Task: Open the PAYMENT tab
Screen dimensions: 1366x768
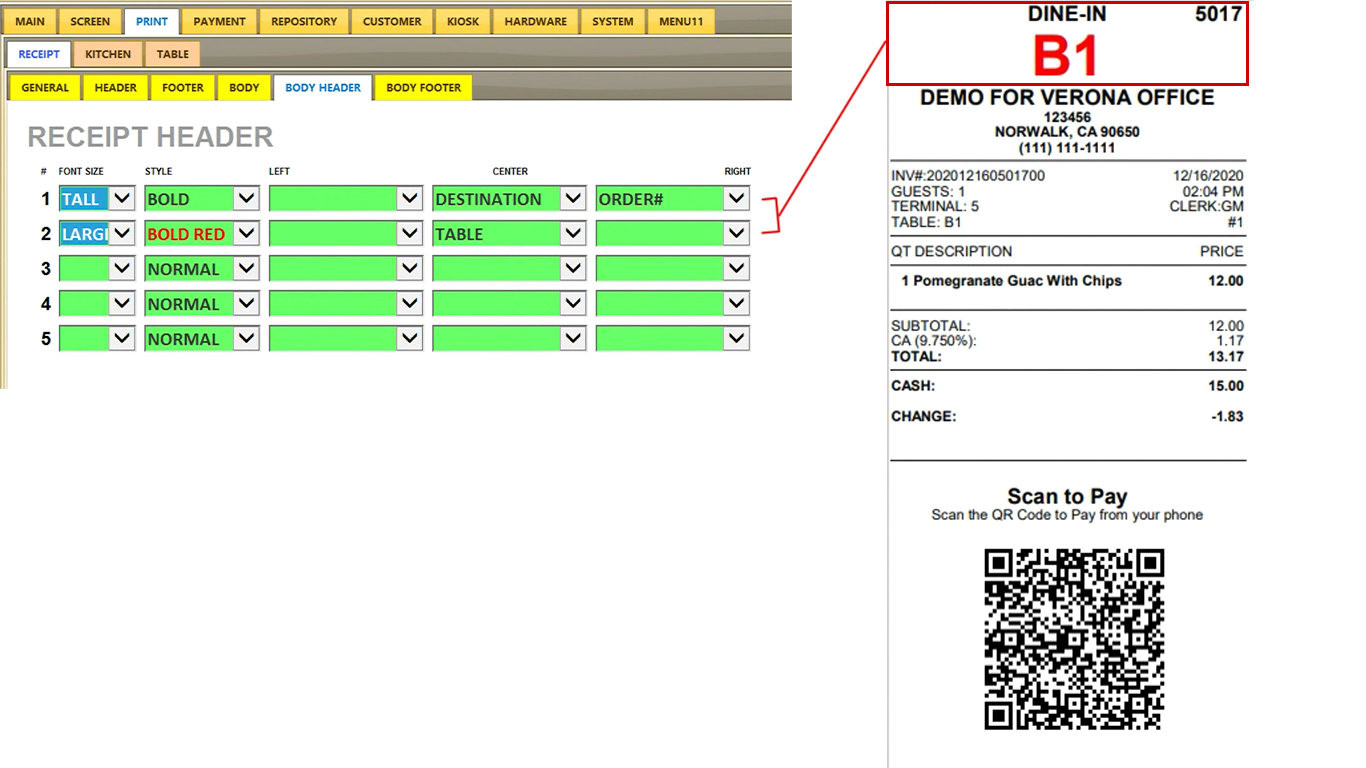Action: (x=220, y=22)
